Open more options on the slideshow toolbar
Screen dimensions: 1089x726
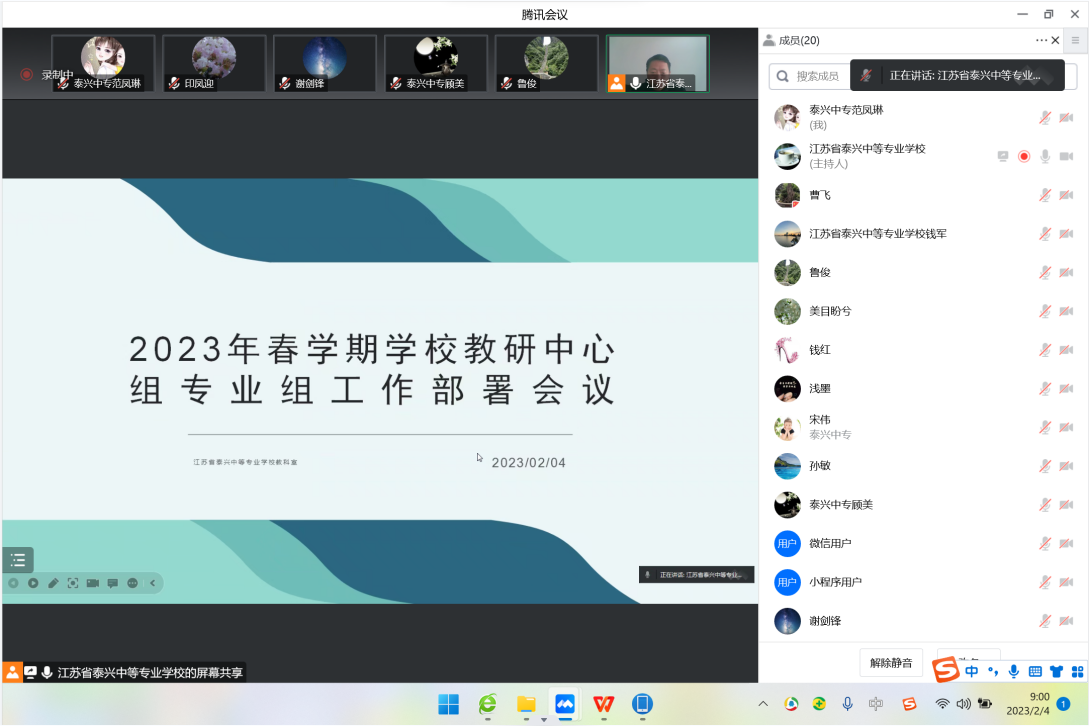[x=133, y=583]
